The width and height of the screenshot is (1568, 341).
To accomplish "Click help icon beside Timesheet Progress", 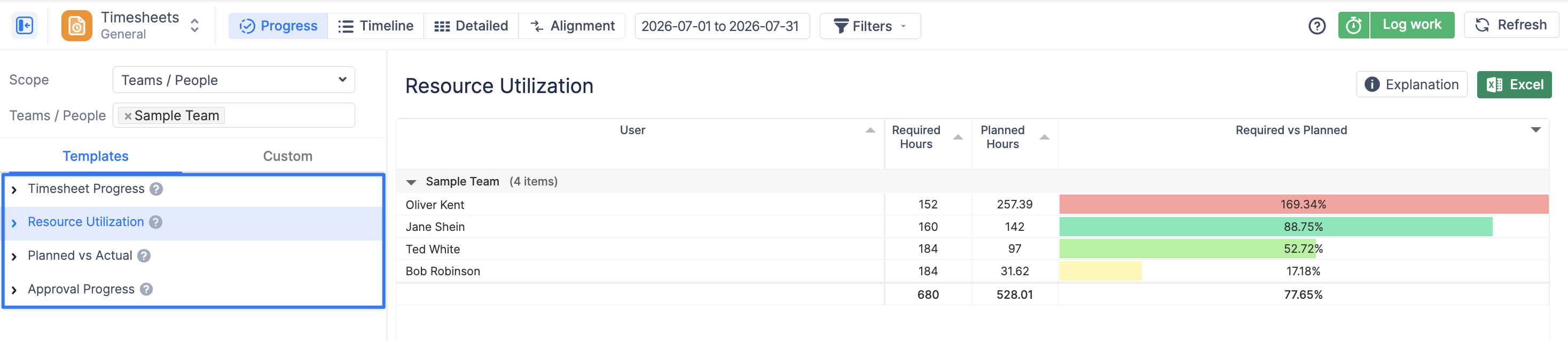I will (156, 189).
